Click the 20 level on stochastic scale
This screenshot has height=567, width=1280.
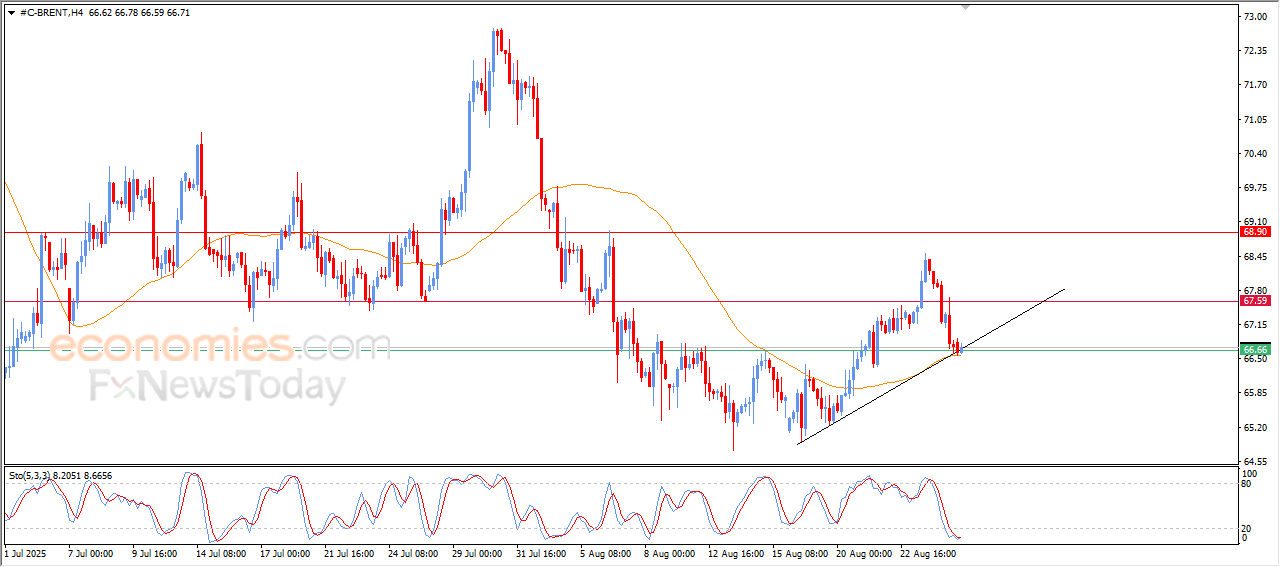coord(1247,528)
